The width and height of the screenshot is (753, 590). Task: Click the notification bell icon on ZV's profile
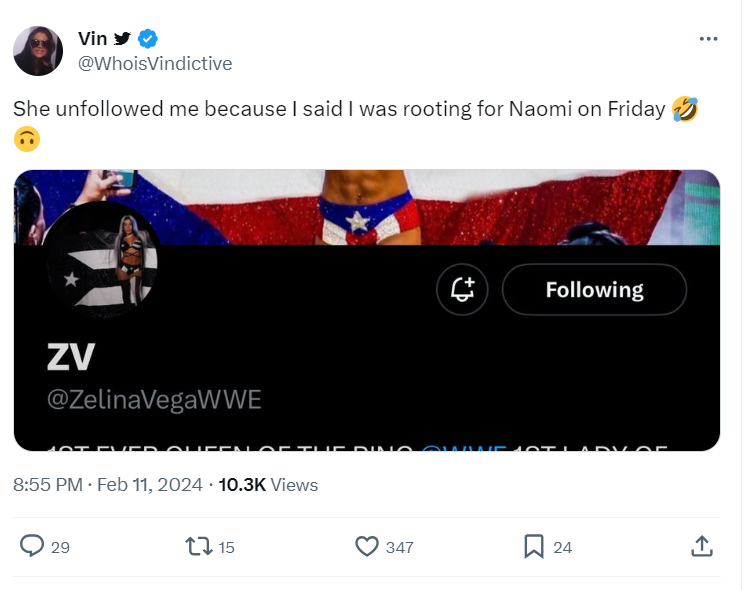[462, 290]
